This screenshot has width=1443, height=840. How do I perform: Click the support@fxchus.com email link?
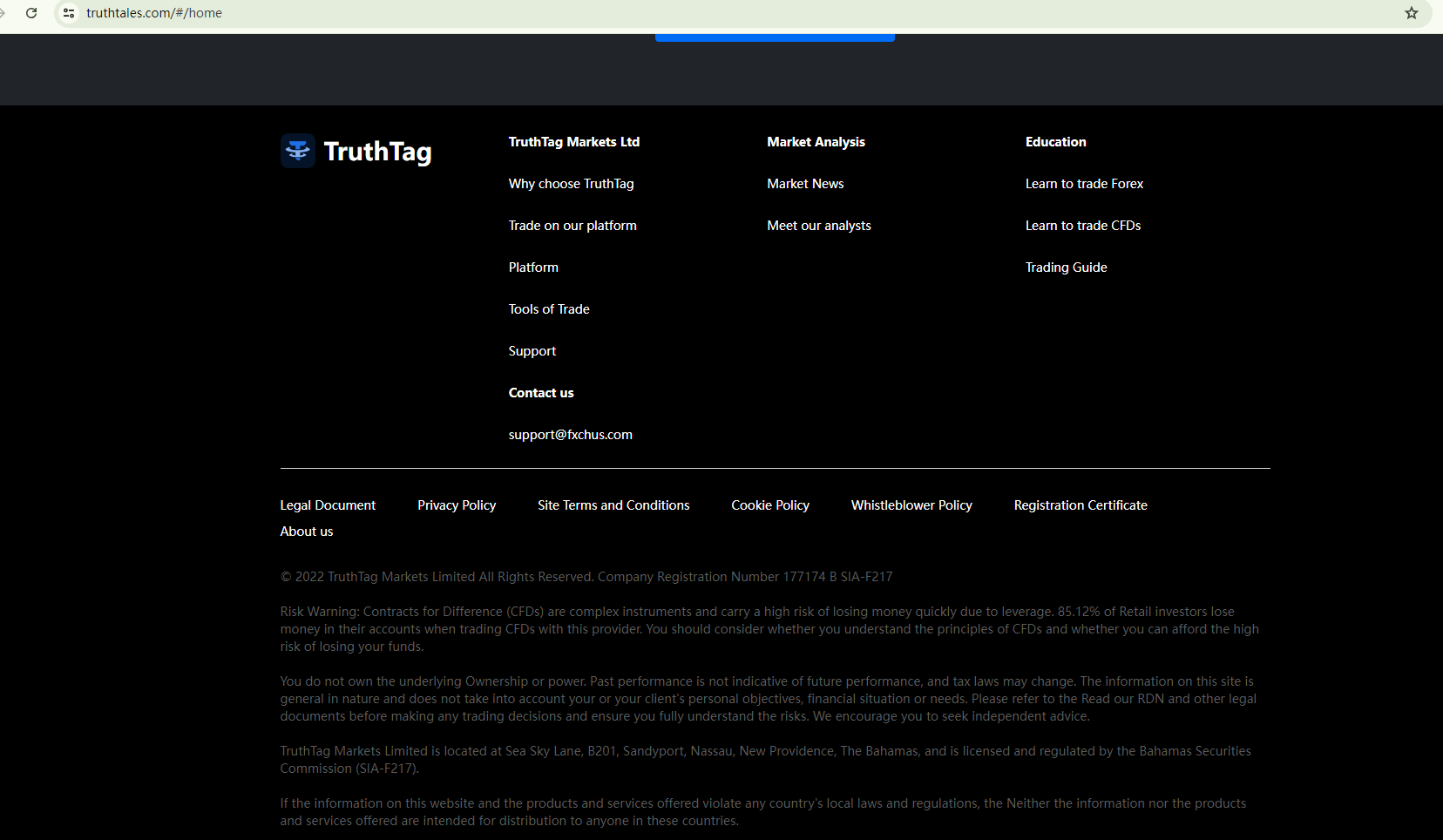[x=571, y=435]
